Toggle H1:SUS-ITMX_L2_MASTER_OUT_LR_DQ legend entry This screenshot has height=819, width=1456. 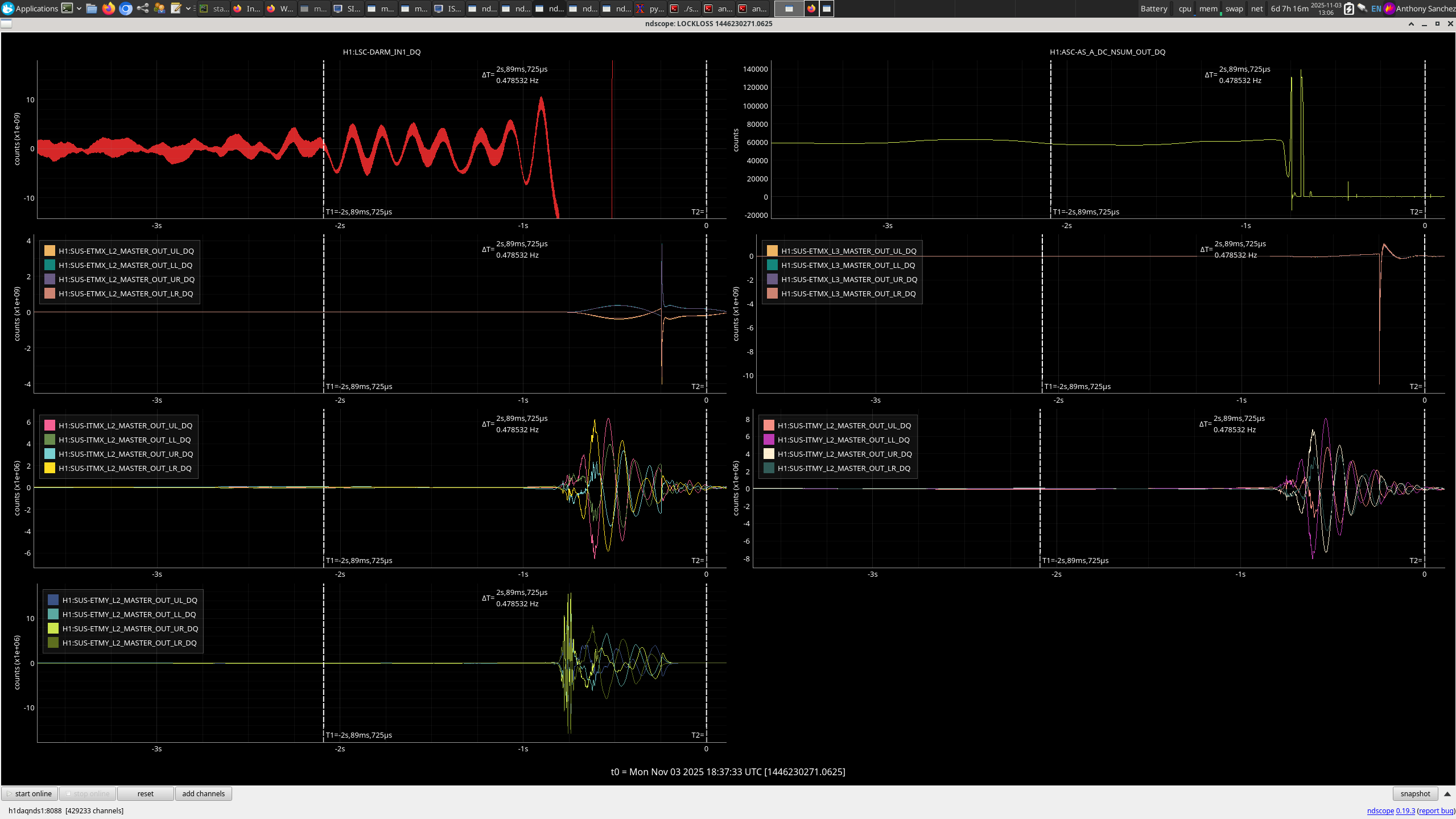[x=125, y=468]
